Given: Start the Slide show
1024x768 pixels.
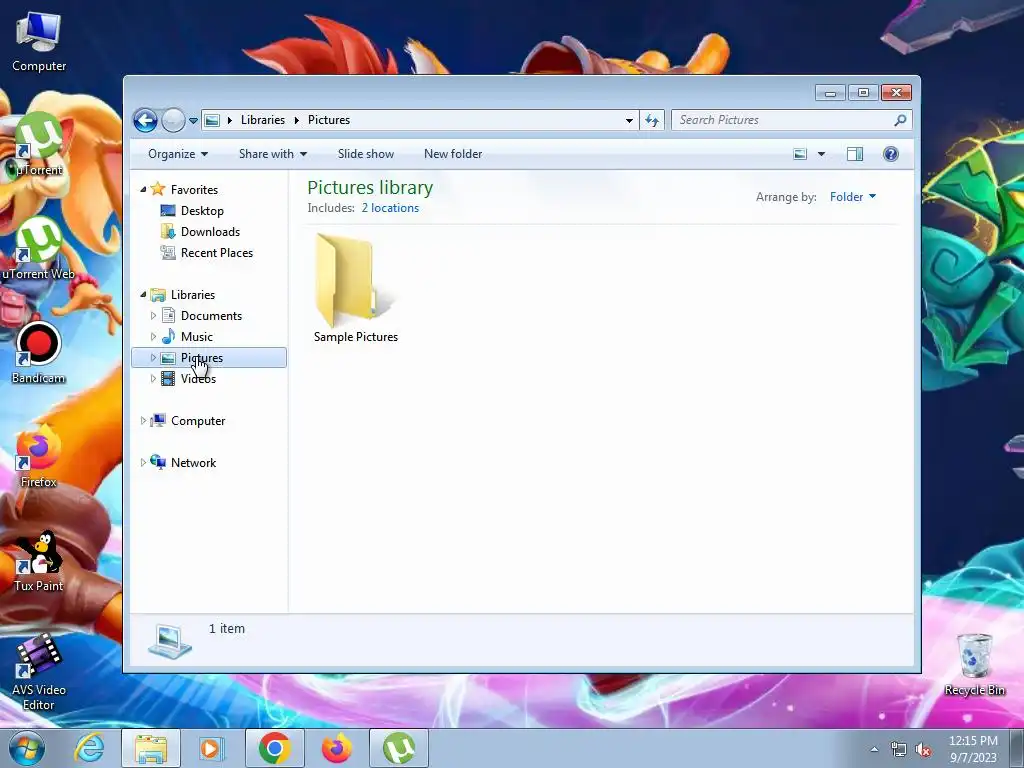Looking at the screenshot, I should click(366, 154).
